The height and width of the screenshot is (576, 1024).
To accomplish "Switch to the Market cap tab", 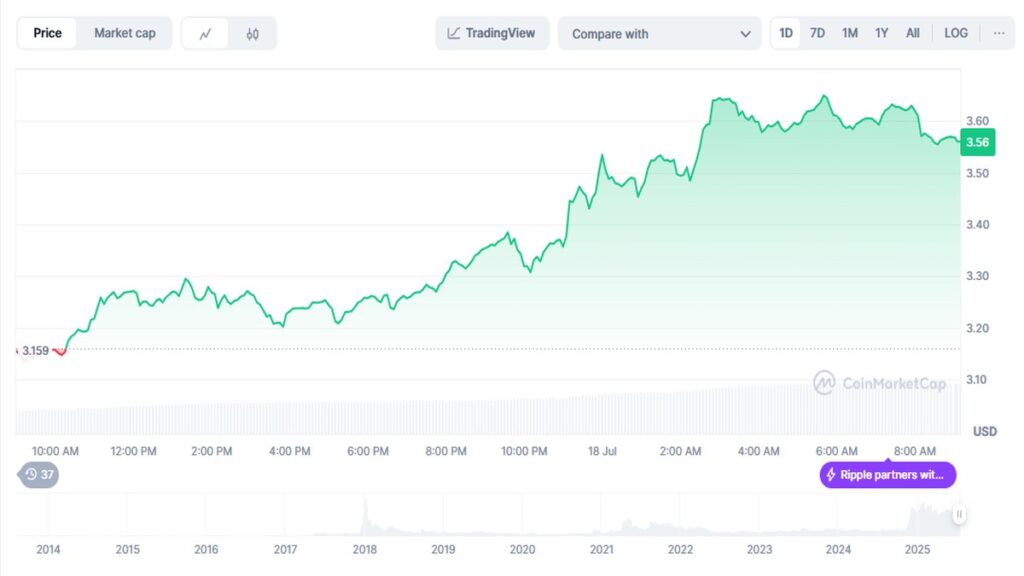I will tap(125, 33).
